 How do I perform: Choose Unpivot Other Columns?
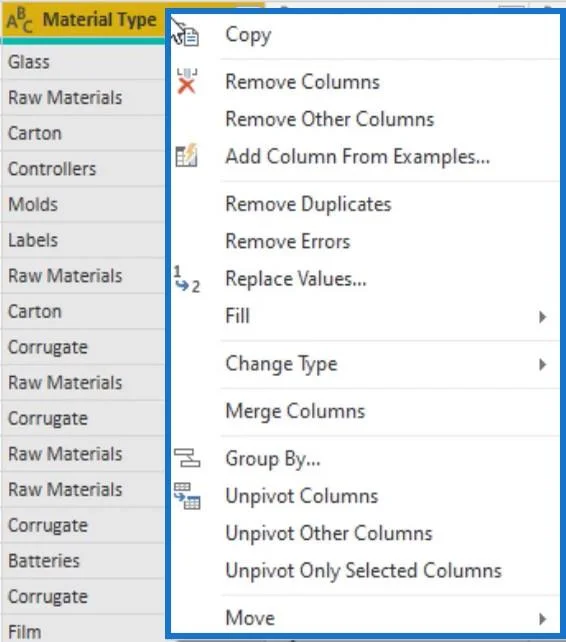(x=329, y=533)
